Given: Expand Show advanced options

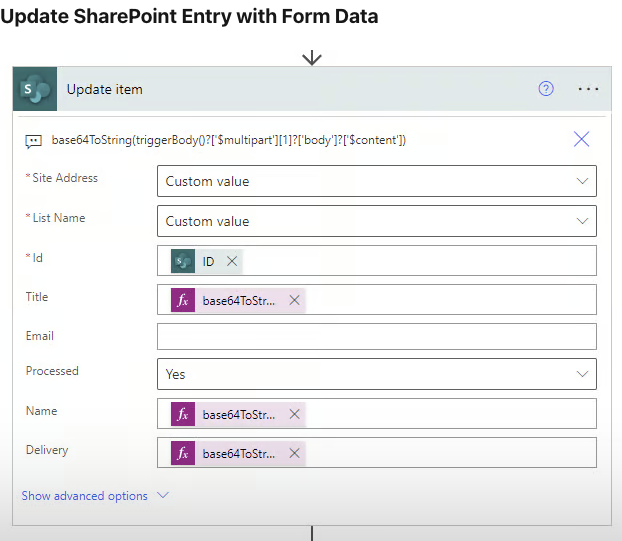Looking at the screenshot, I should click(x=84, y=496).
